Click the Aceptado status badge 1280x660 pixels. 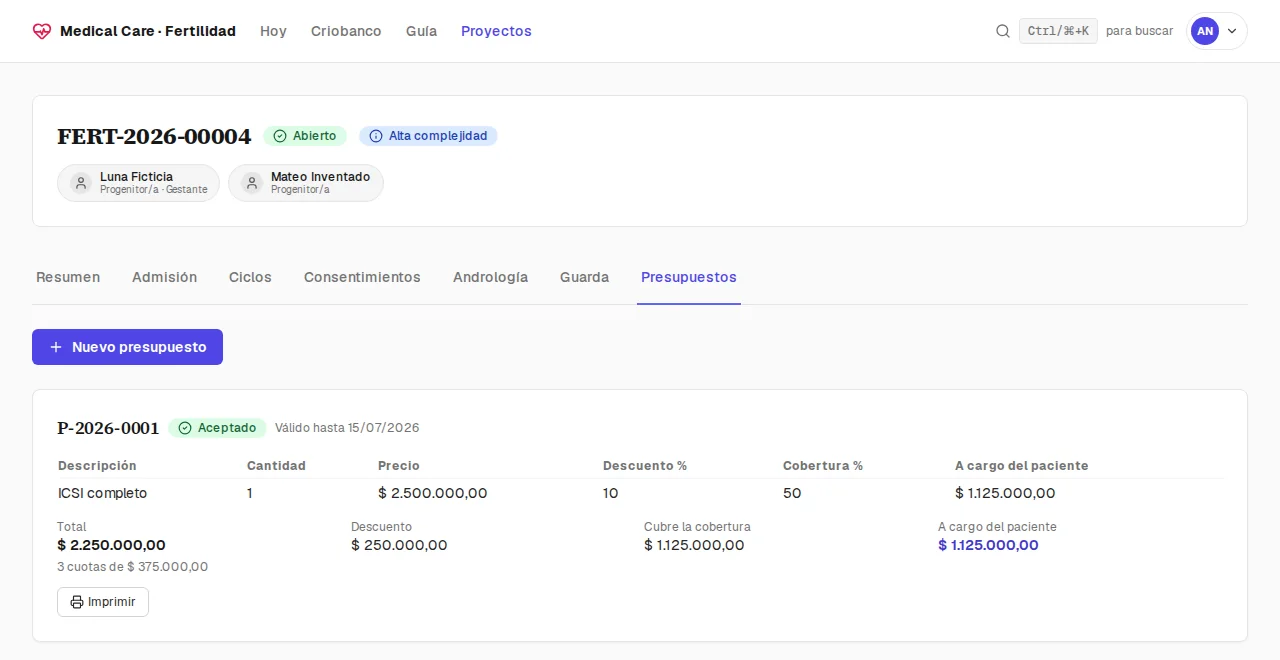coord(217,428)
